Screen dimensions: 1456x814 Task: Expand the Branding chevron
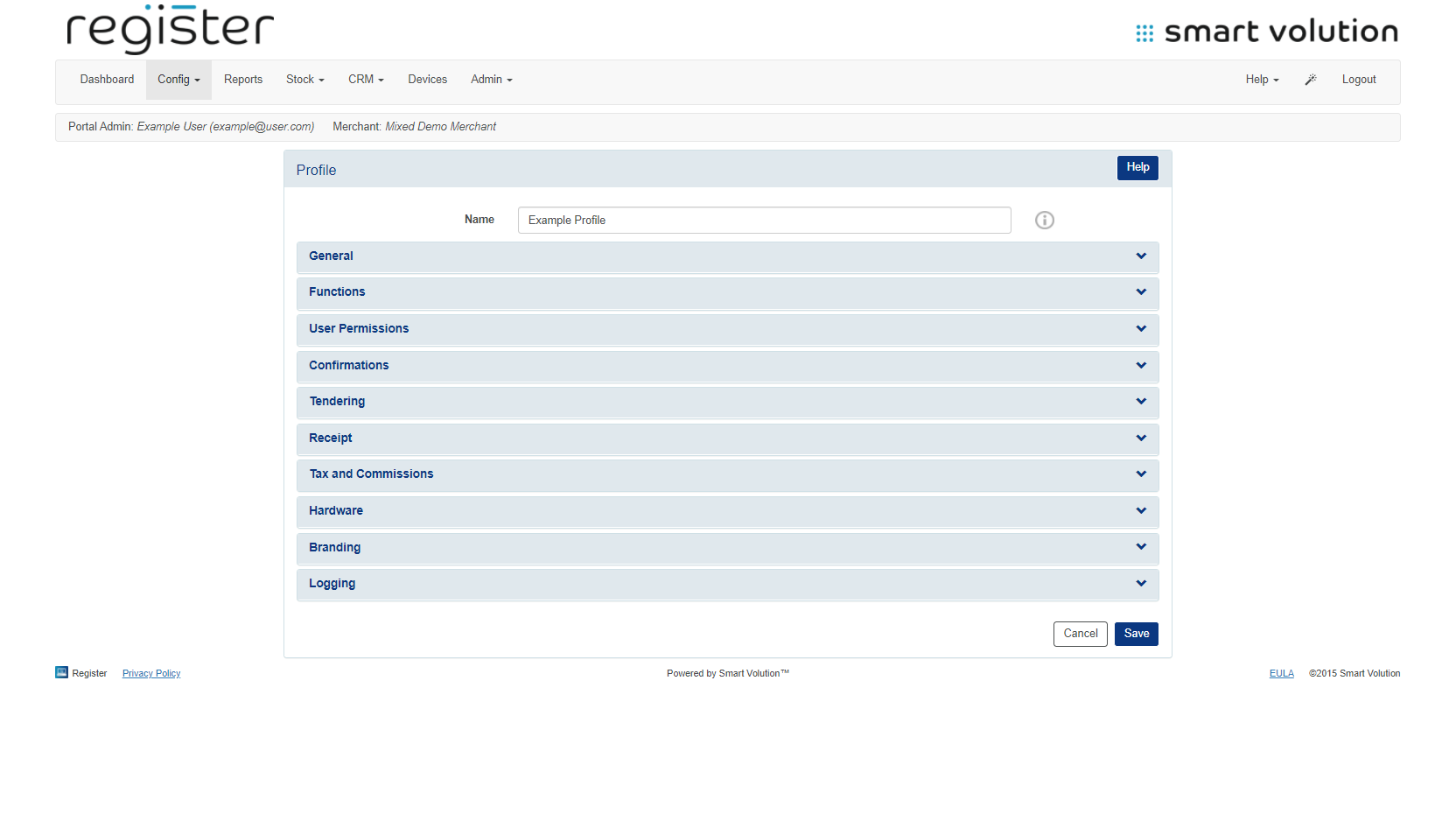[1141, 547]
